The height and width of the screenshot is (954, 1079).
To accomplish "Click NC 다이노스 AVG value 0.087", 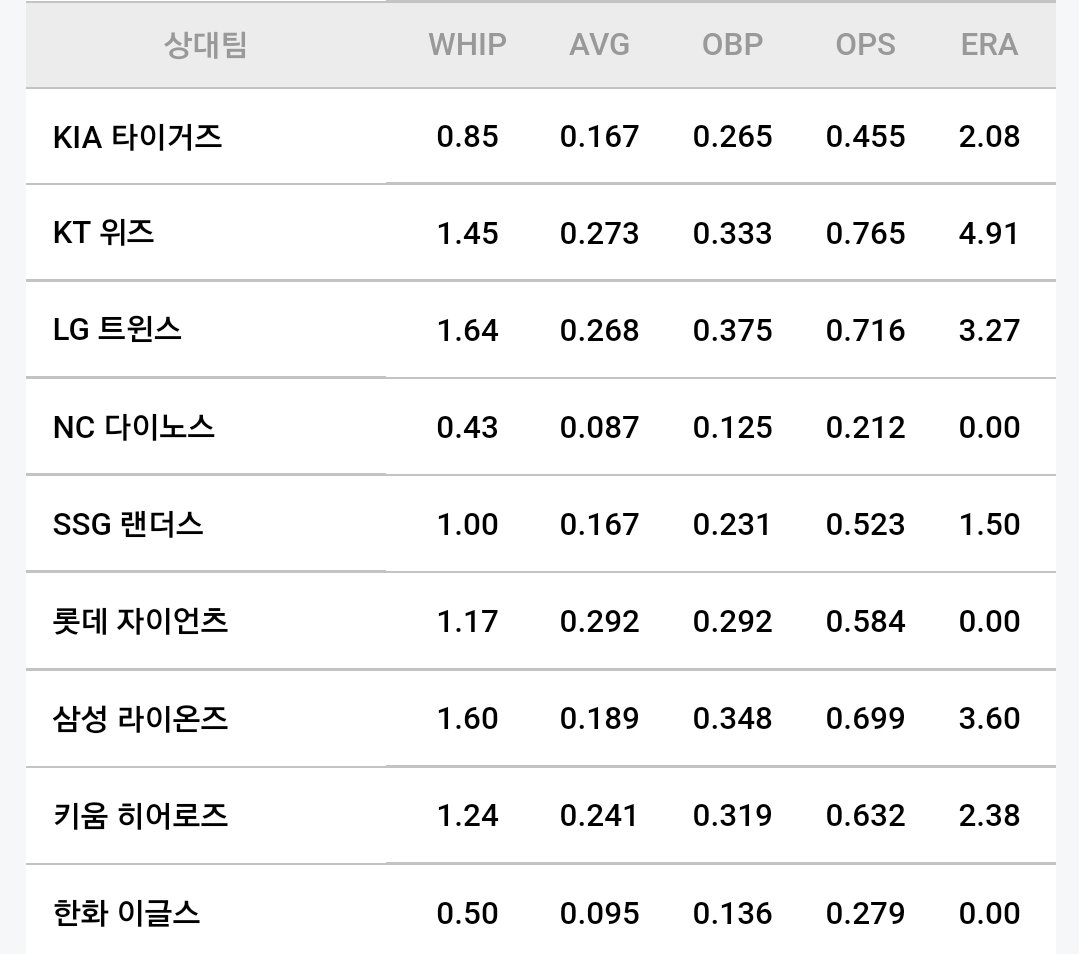I will click(x=599, y=427).
